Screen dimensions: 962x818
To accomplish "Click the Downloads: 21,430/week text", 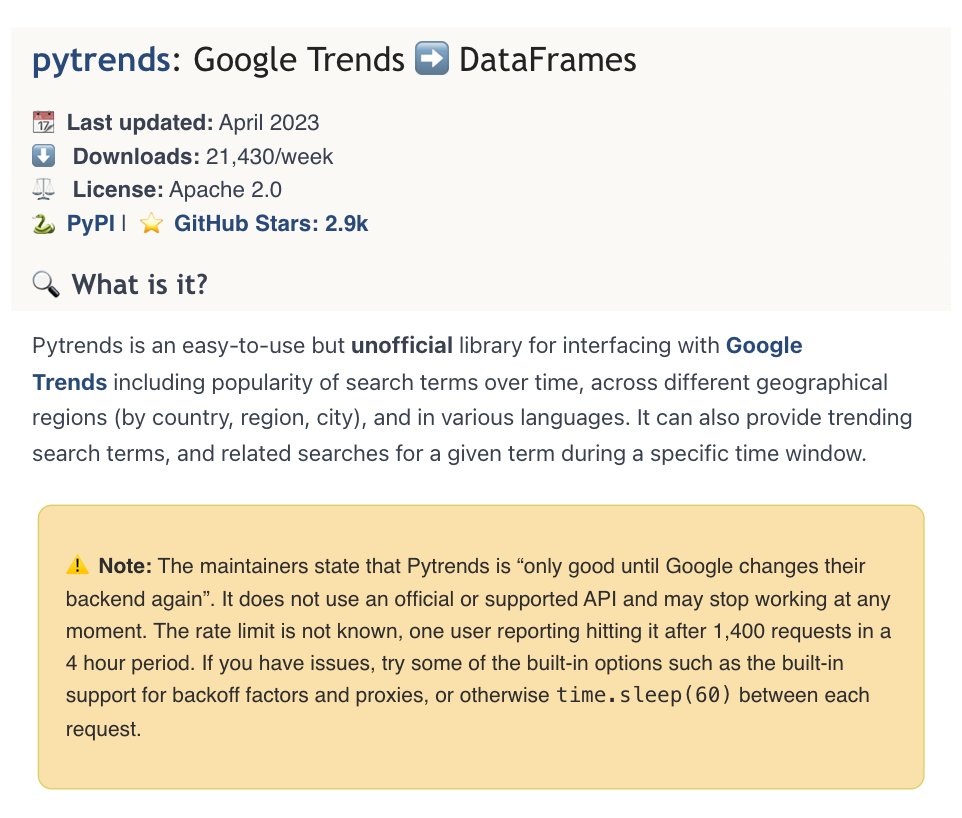I will click(202, 156).
